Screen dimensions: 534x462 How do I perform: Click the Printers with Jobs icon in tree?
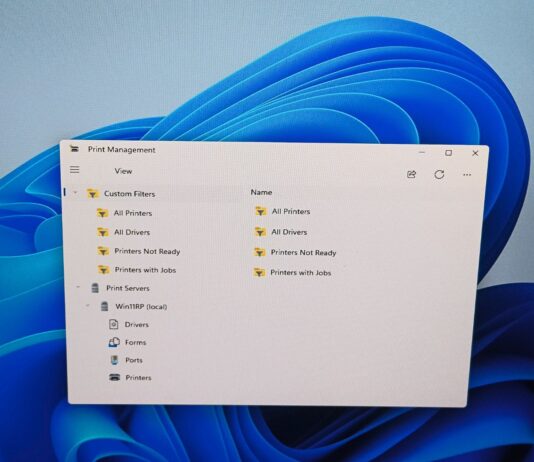[x=103, y=270]
